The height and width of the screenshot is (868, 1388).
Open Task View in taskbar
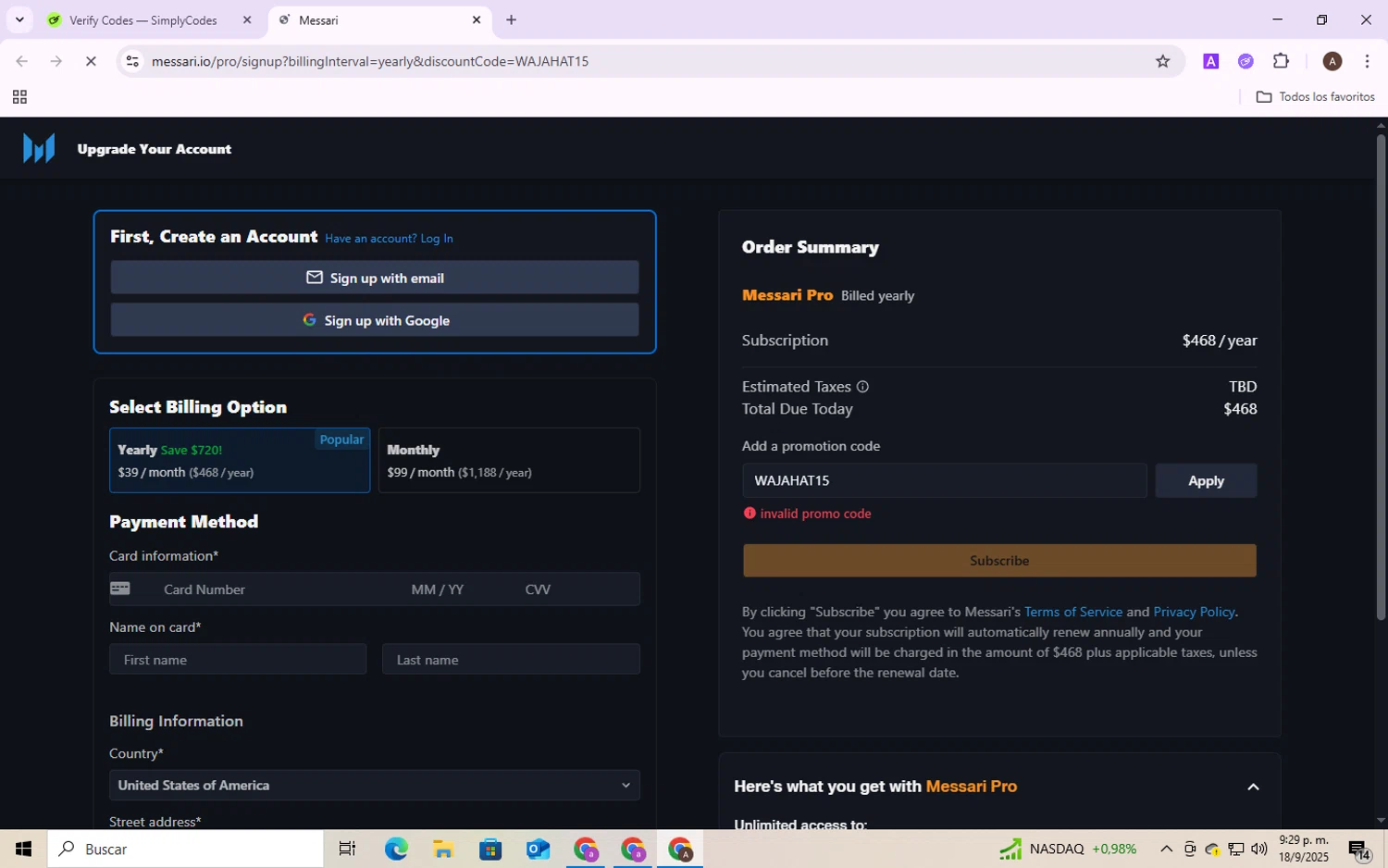click(347, 849)
